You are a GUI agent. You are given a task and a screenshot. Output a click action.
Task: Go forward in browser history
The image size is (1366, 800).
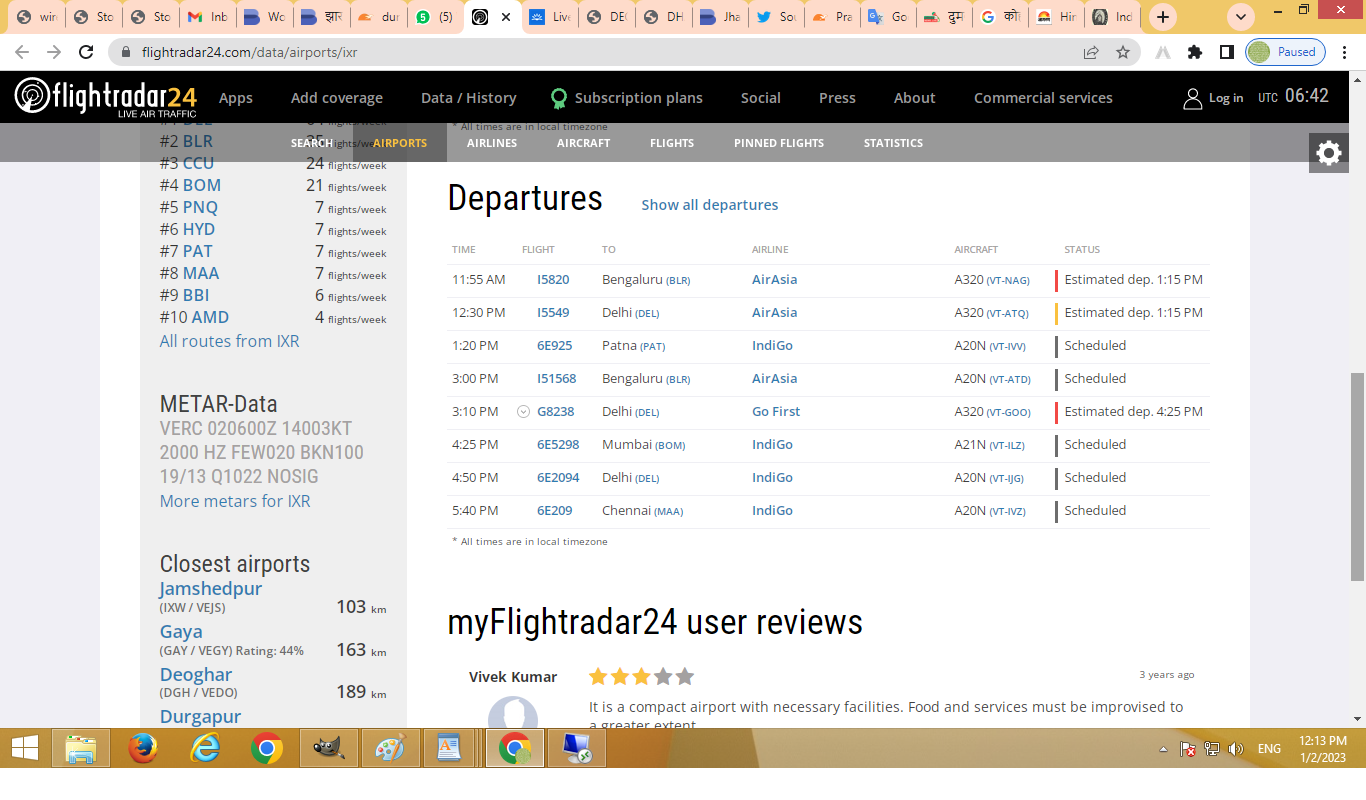pyautogui.click(x=54, y=52)
